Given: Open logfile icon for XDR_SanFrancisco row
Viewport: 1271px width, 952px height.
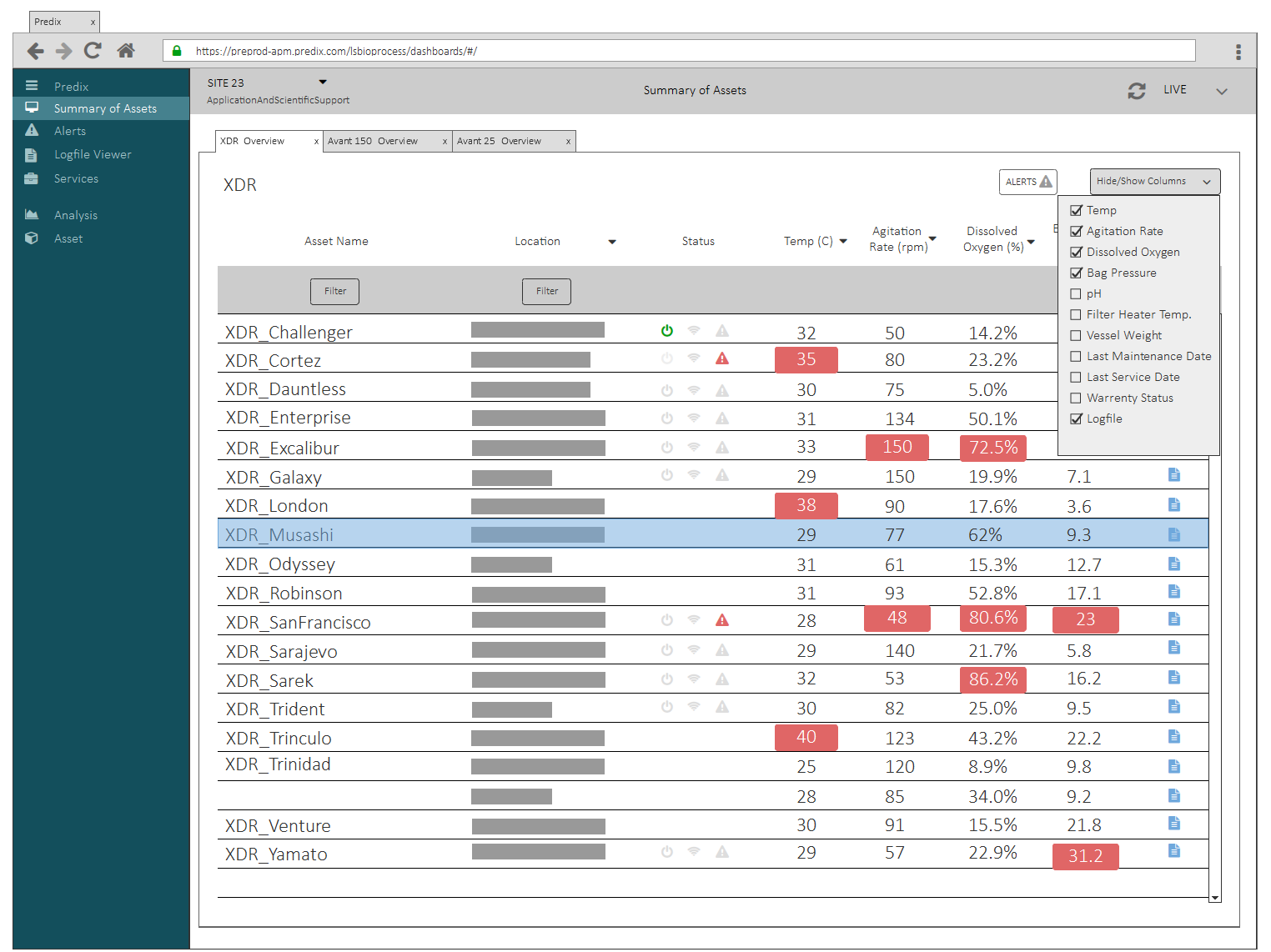Looking at the screenshot, I should pos(1174,619).
